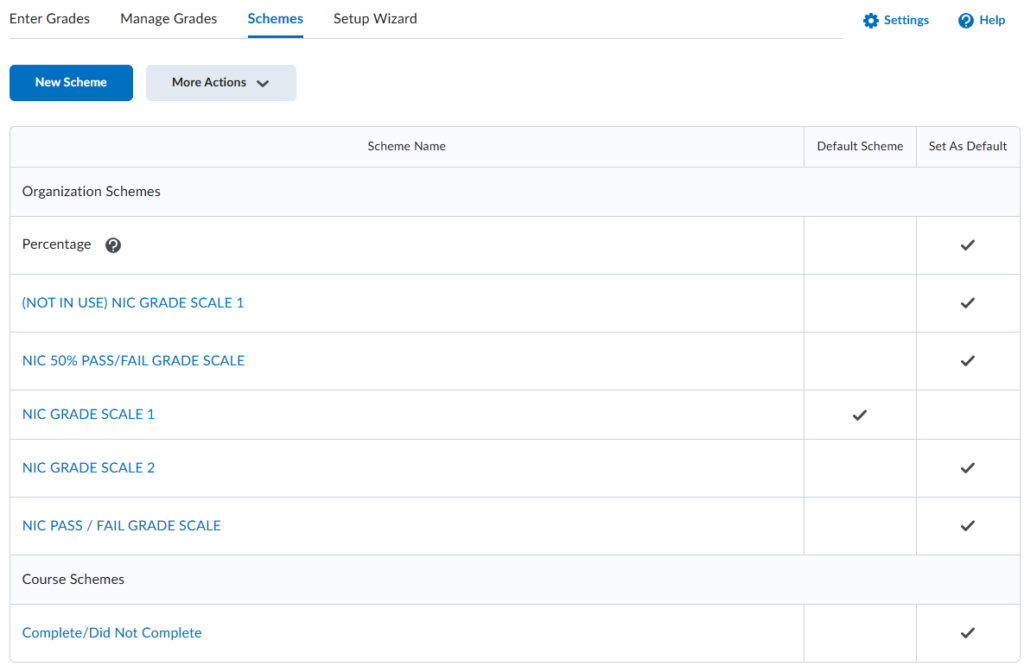Image resolution: width=1024 pixels, height=666 pixels.
Task: Click the Scheme Name column header
Action: (x=406, y=146)
